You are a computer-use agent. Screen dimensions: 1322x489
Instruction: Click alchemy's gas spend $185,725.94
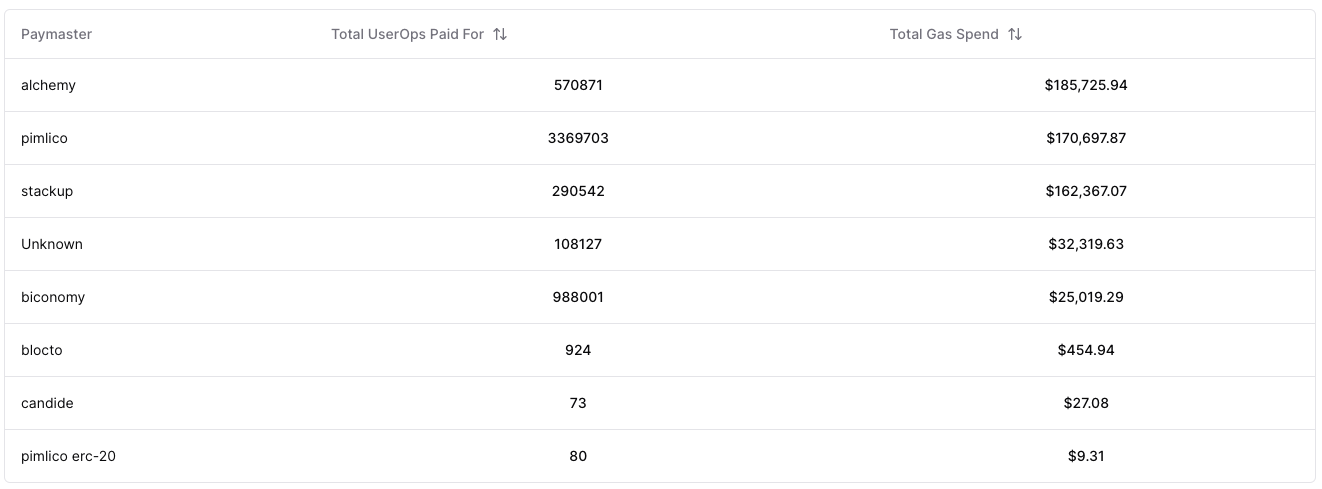(1086, 86)
